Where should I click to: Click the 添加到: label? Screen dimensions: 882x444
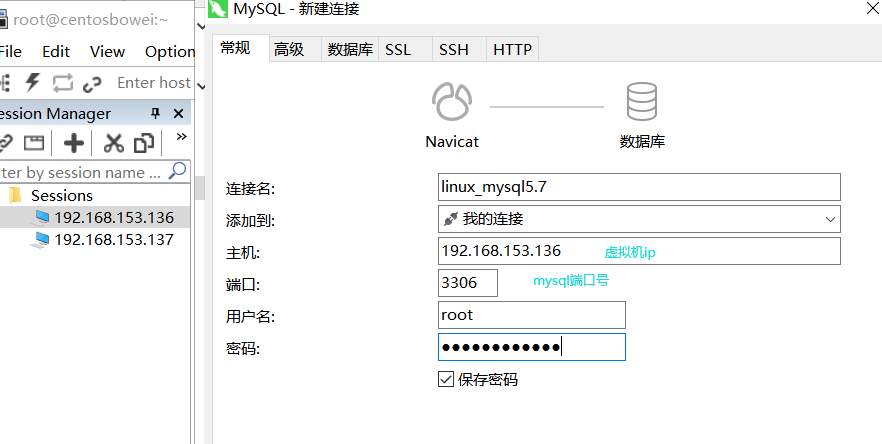[250, 221]
